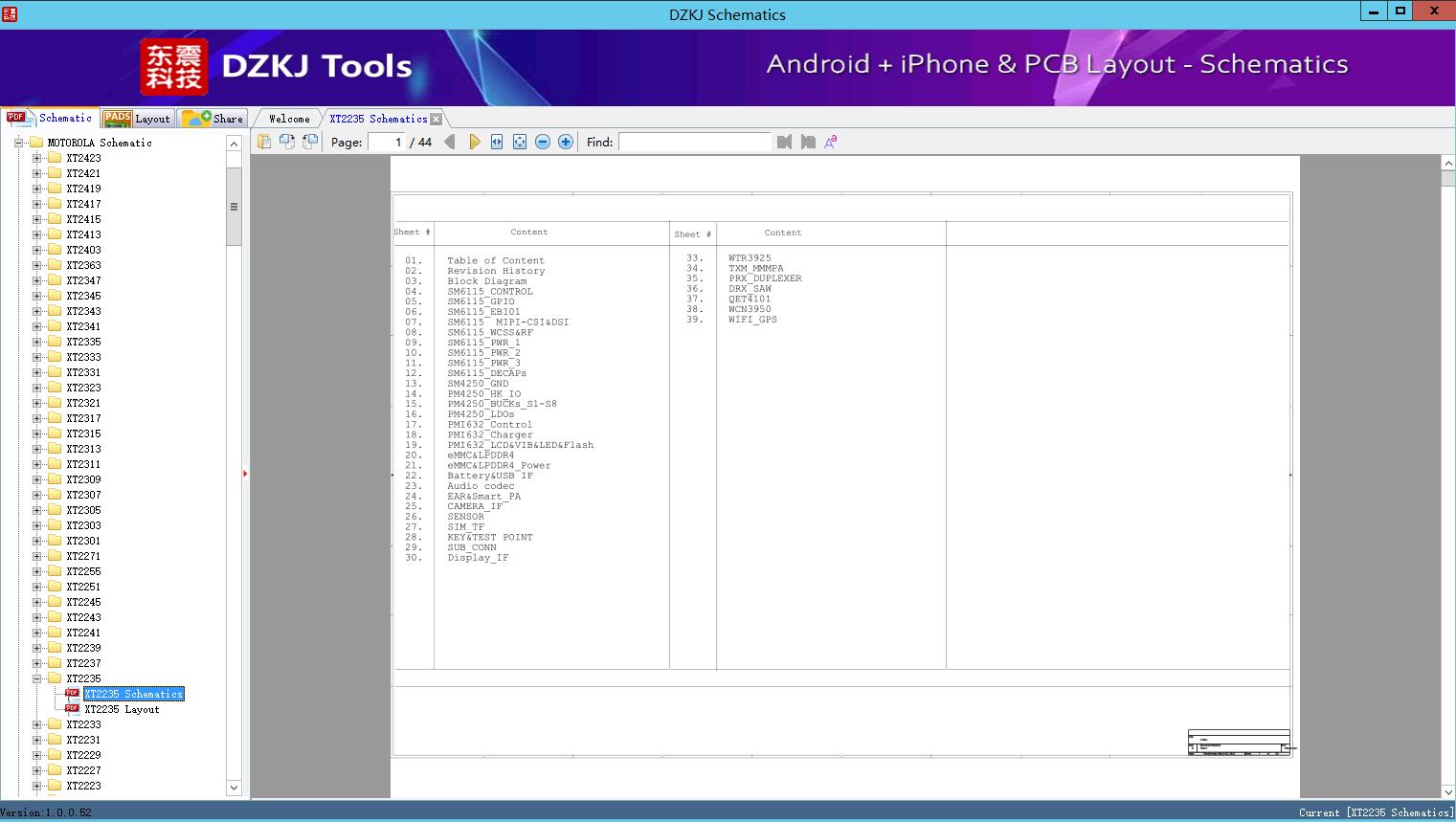Image resolution: width=1456 pixels, height=822 pixels.
Task: Select the XT2227 tree folder
Action: click(x=83, y=770)
